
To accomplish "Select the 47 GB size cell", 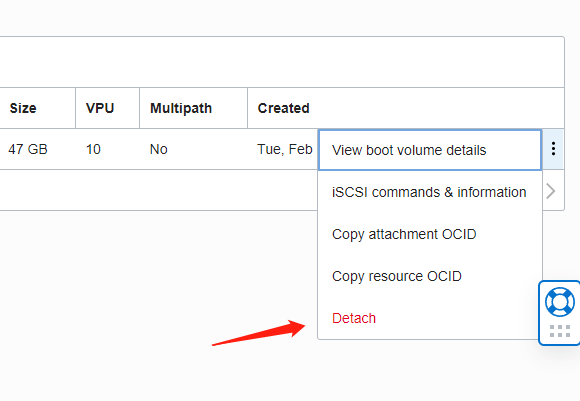I will (x=28, y=149).
